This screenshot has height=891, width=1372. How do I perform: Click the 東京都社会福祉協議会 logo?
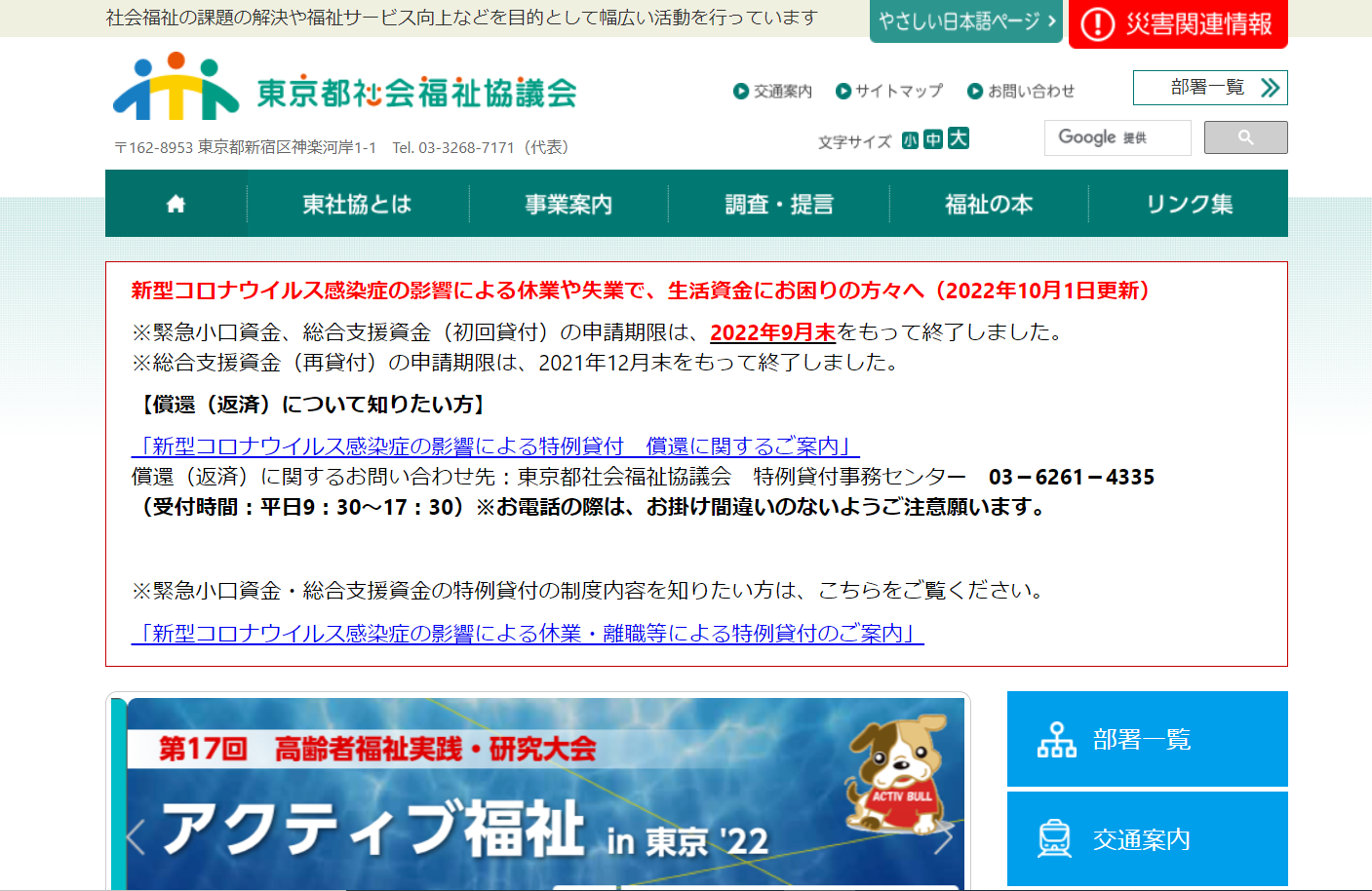[x=345, y=88]
